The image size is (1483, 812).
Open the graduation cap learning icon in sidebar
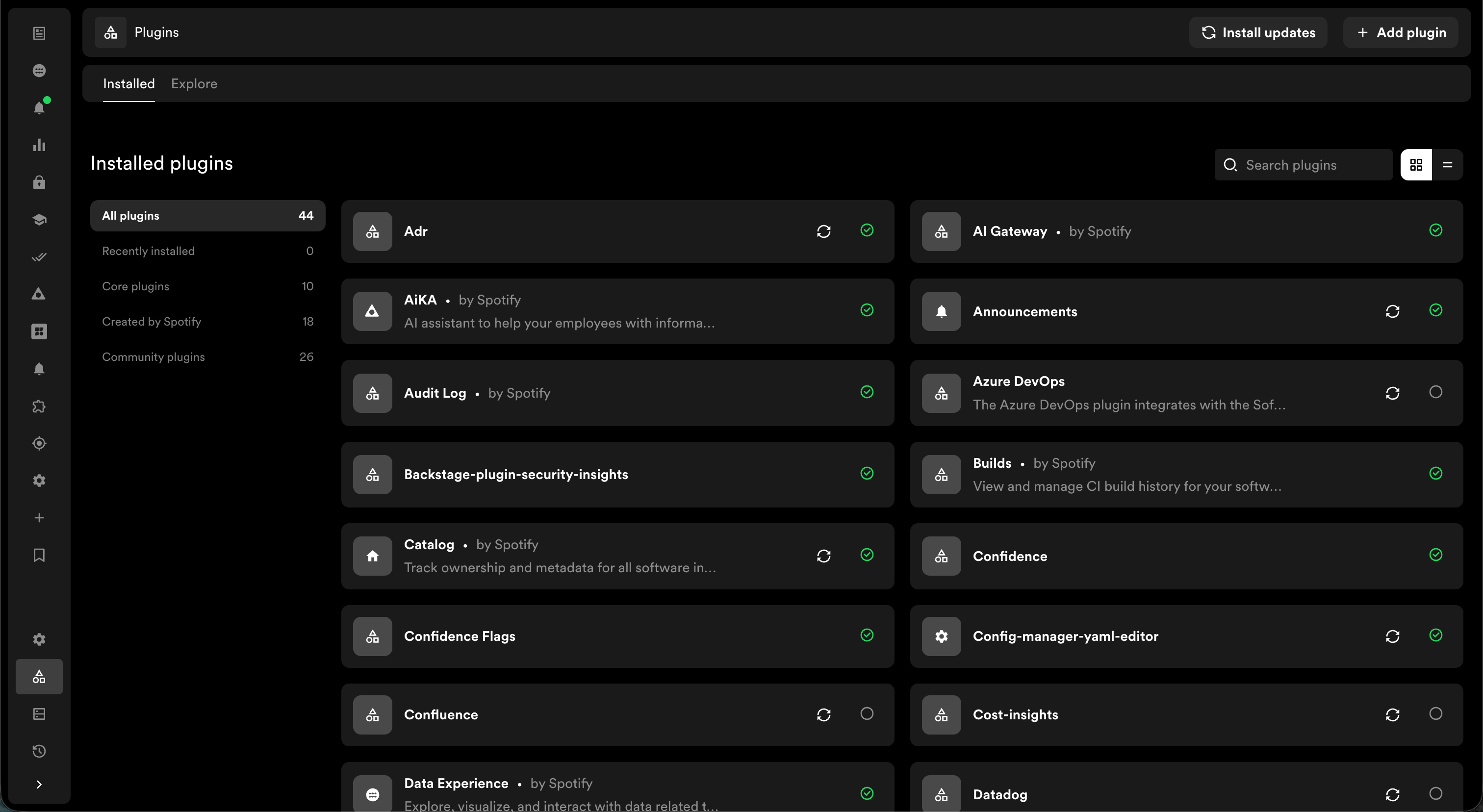click(39, 220)
